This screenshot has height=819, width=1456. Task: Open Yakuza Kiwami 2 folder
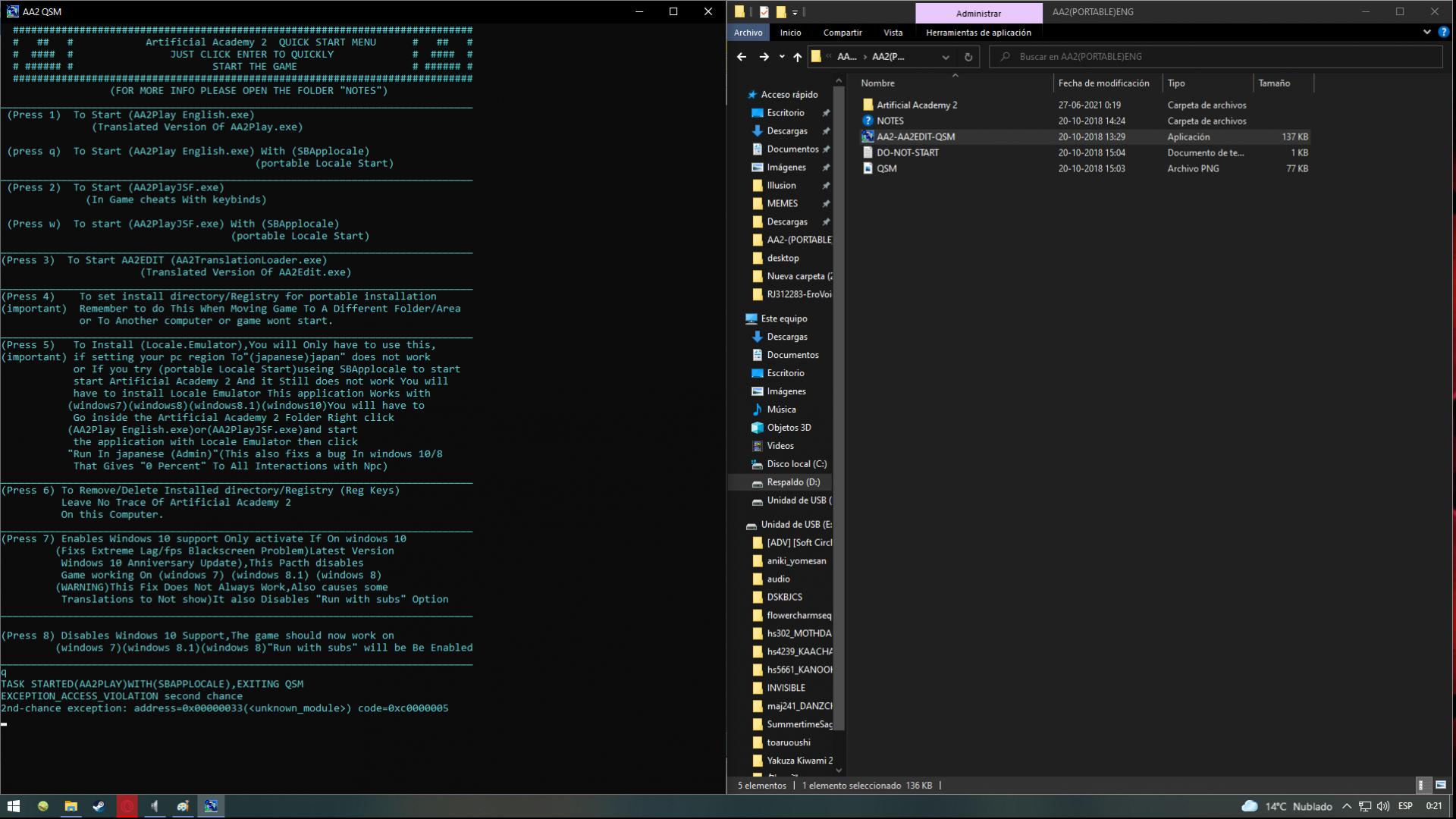point(799,761)
